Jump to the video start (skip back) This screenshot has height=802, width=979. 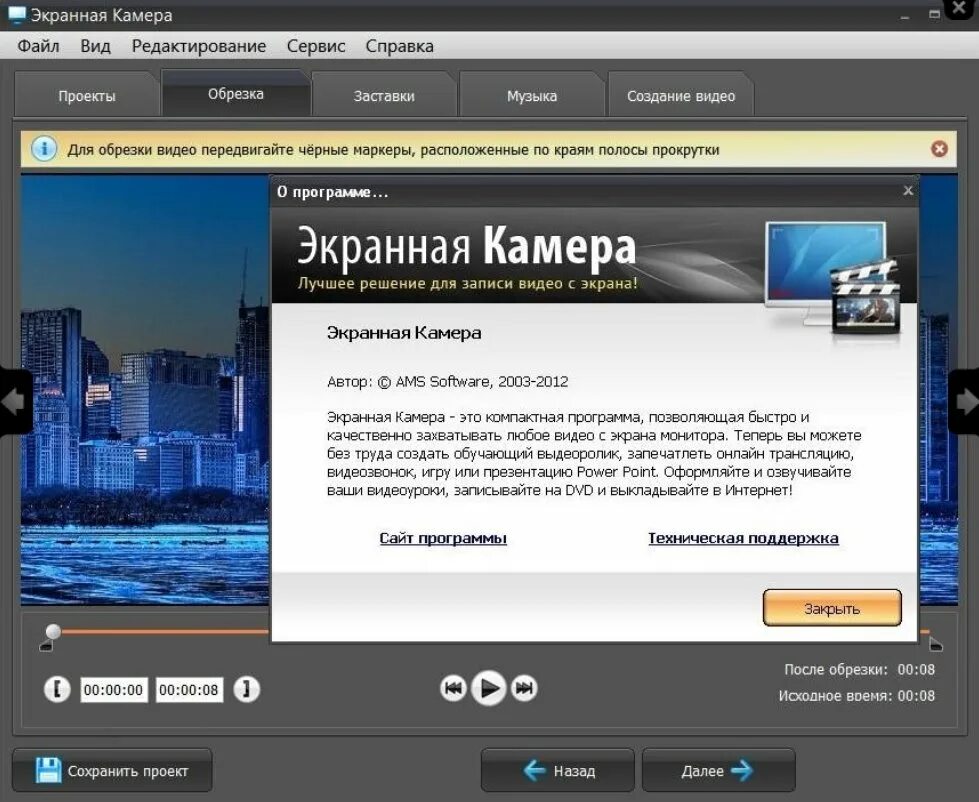click(x=453, y=688)
